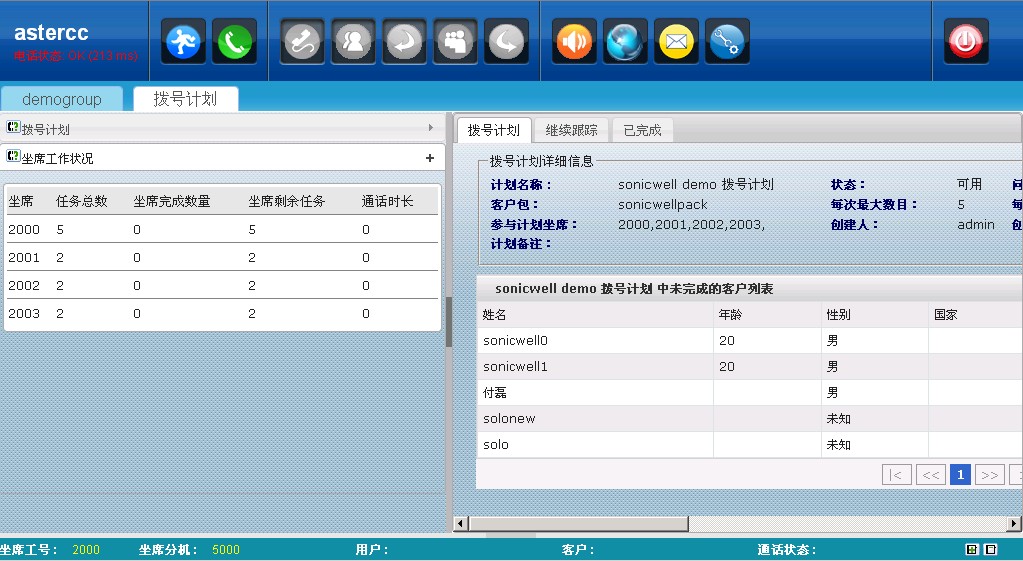This screenshot has height=561, width=1023.
Task: Open the 继续跟踪 tab
Action: pos(572,130)
